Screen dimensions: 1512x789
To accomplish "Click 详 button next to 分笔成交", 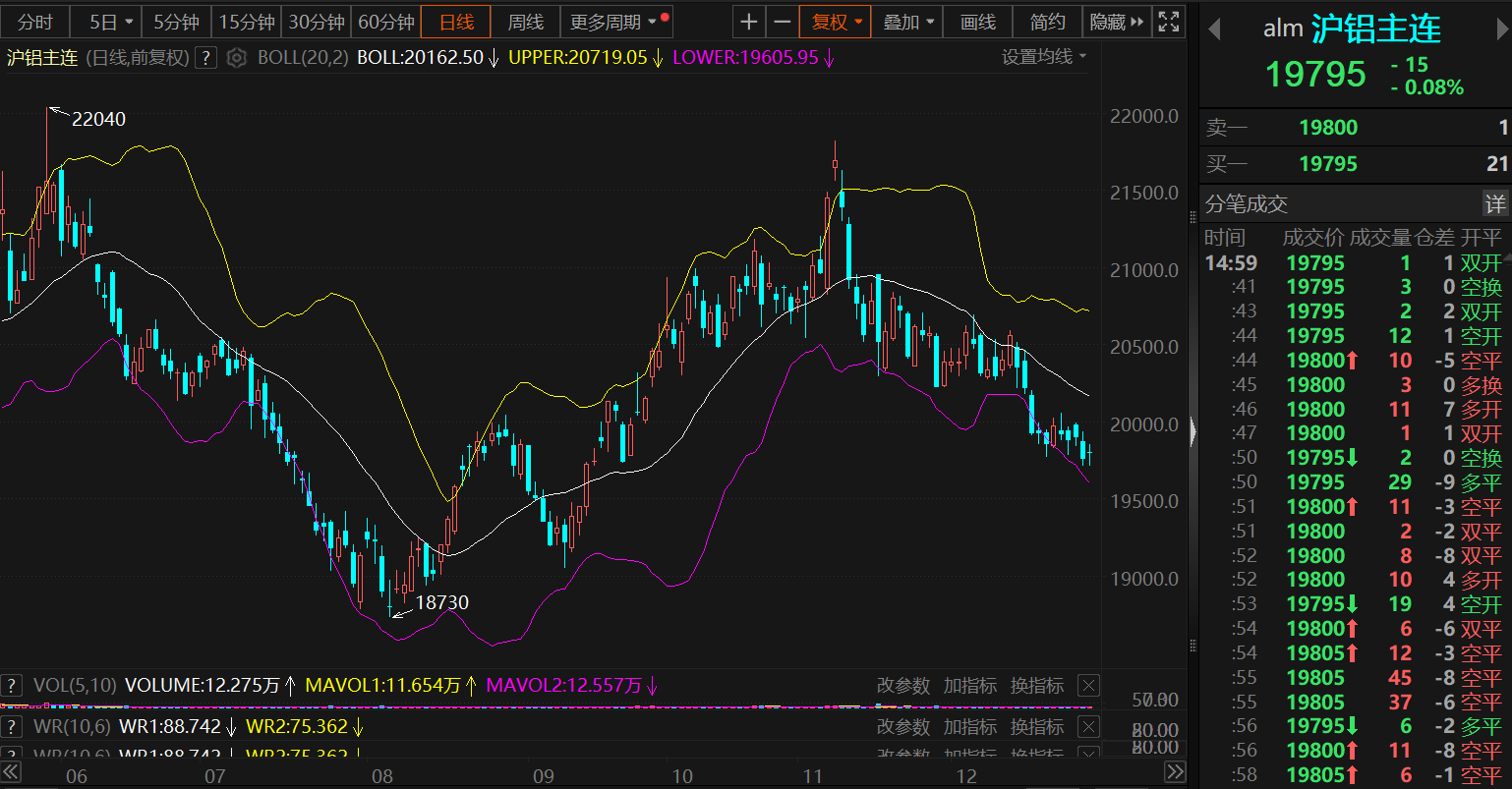I will coord(1494,203).
